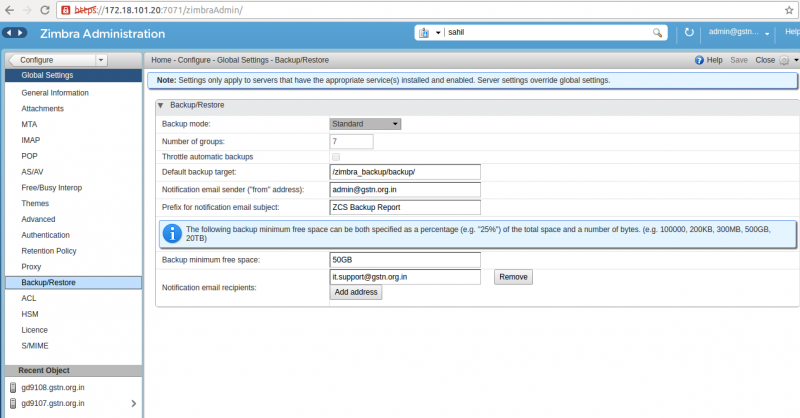Screen dimensions: 800x418
Task: Open the Backup mode Standard dropdown
Action: tap(365, 124)
